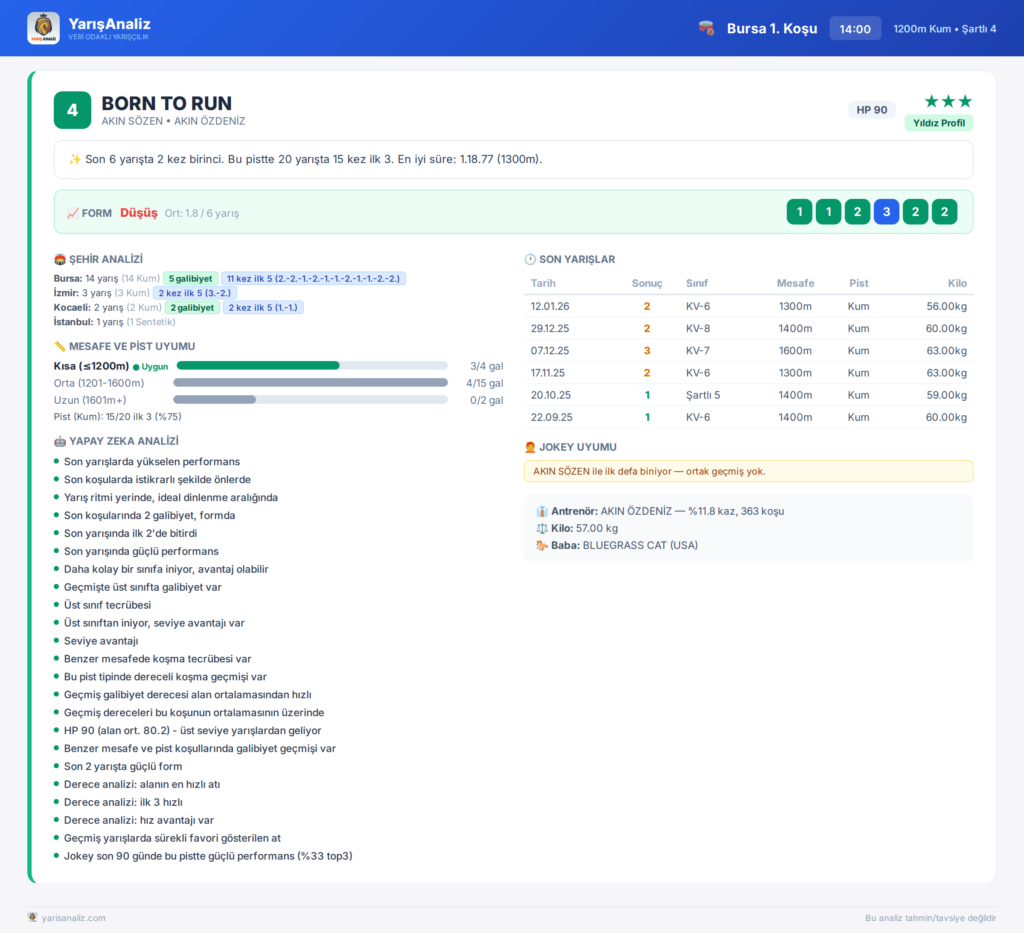
Task: Click the blue form badge showing 3
Action: pos(886,212)
